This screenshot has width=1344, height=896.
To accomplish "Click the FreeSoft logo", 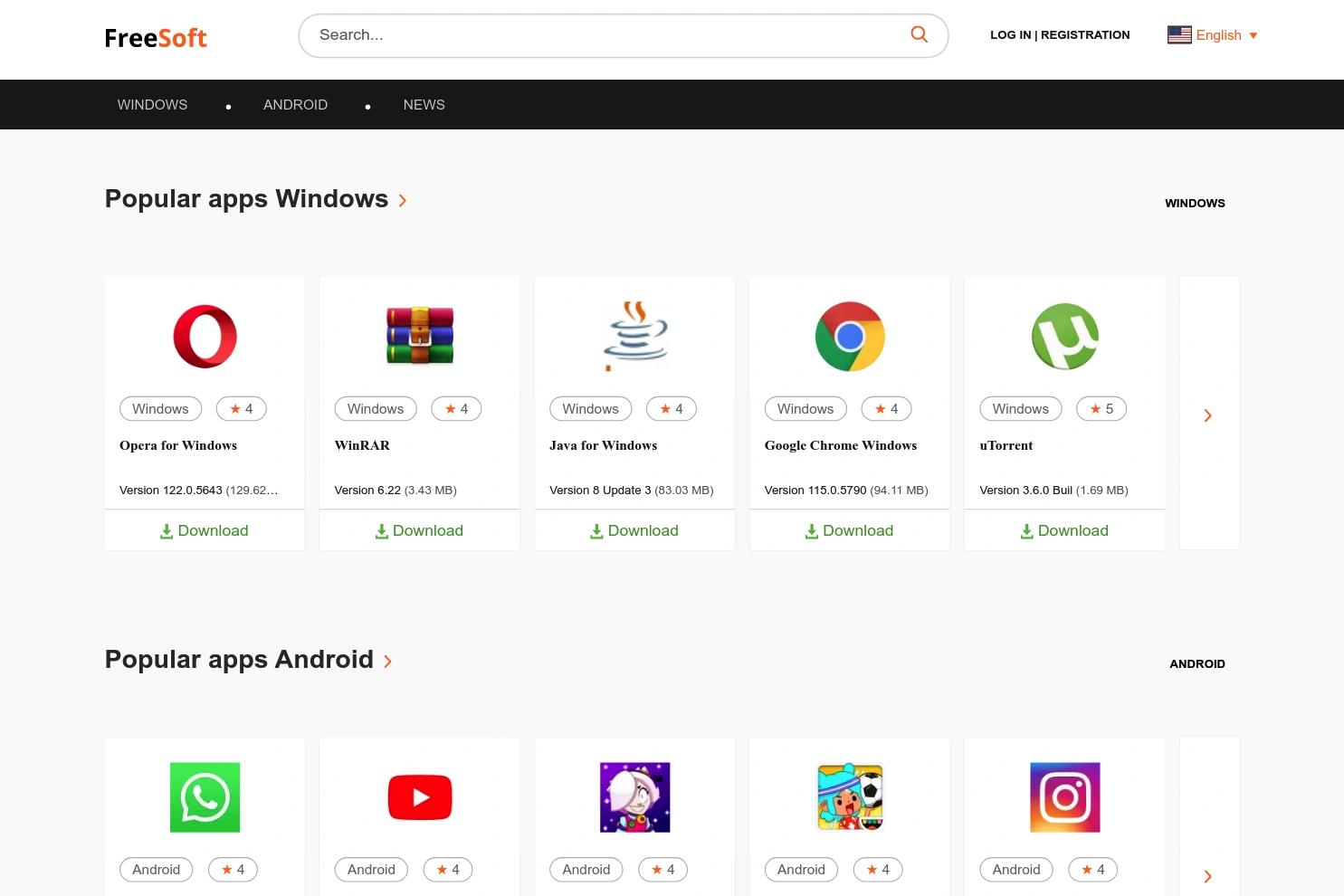I will coord(156,37).
